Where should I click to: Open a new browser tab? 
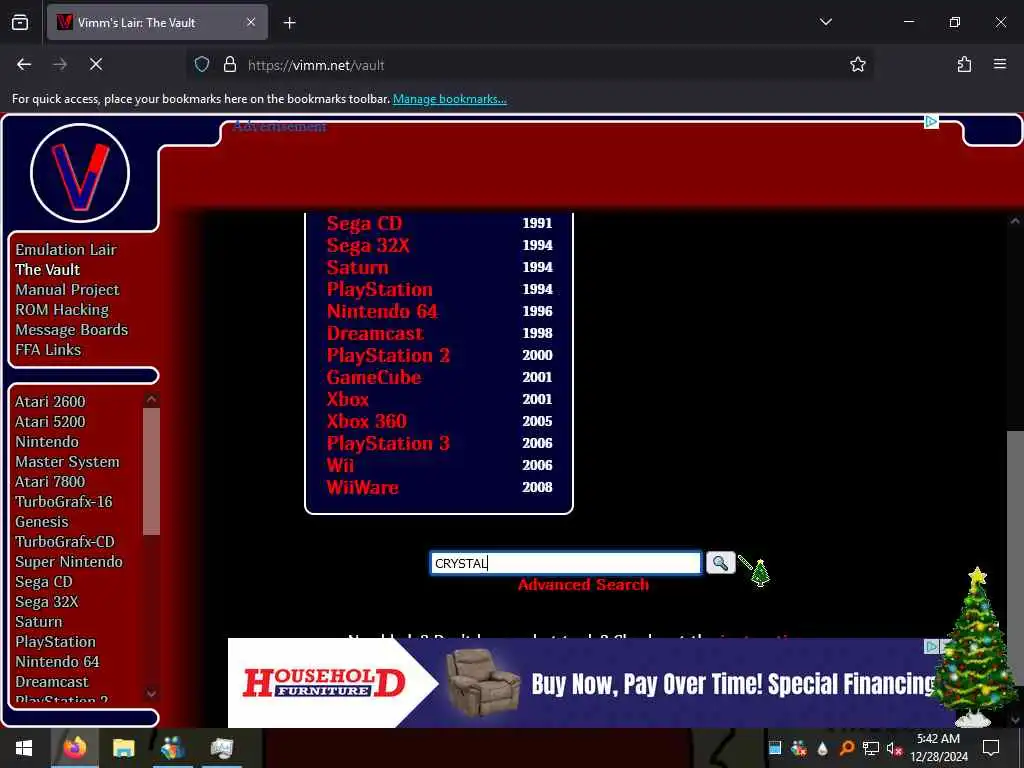(x=289, y=23)
